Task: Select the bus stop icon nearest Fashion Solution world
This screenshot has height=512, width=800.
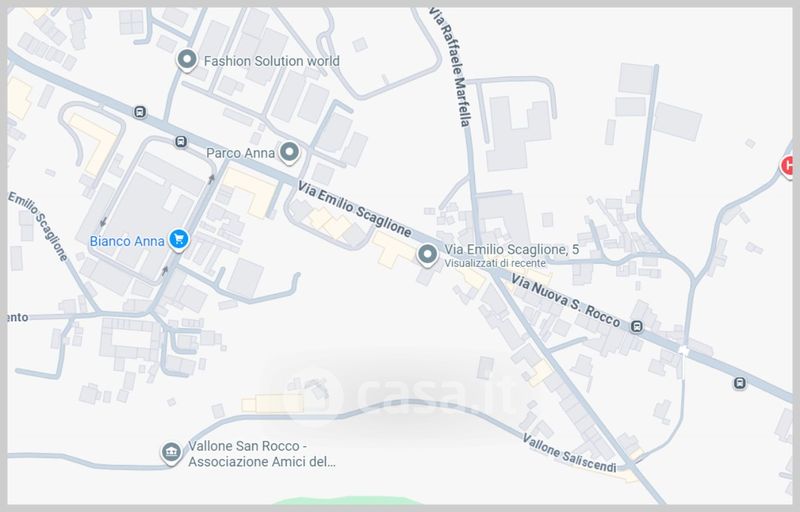Action: coord(140,112)
